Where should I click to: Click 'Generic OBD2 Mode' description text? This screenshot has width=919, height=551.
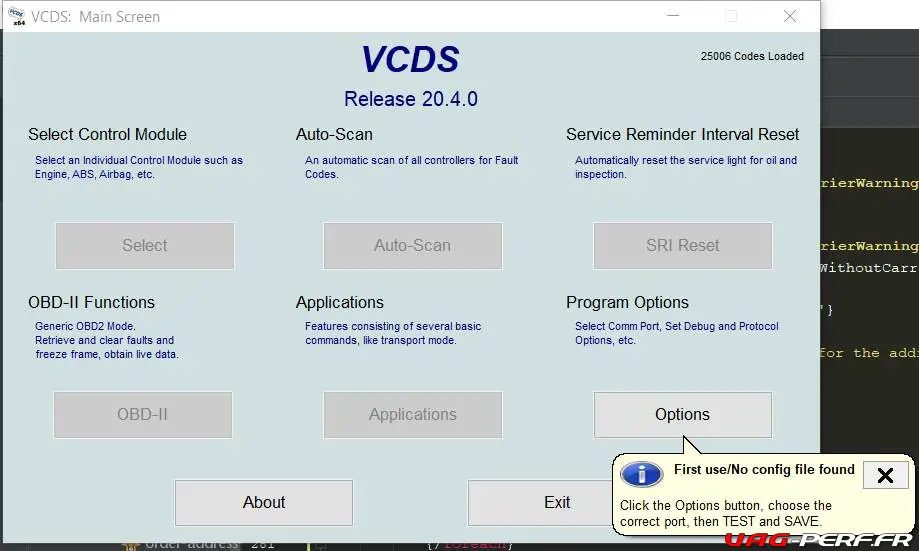tap(107, 340)
